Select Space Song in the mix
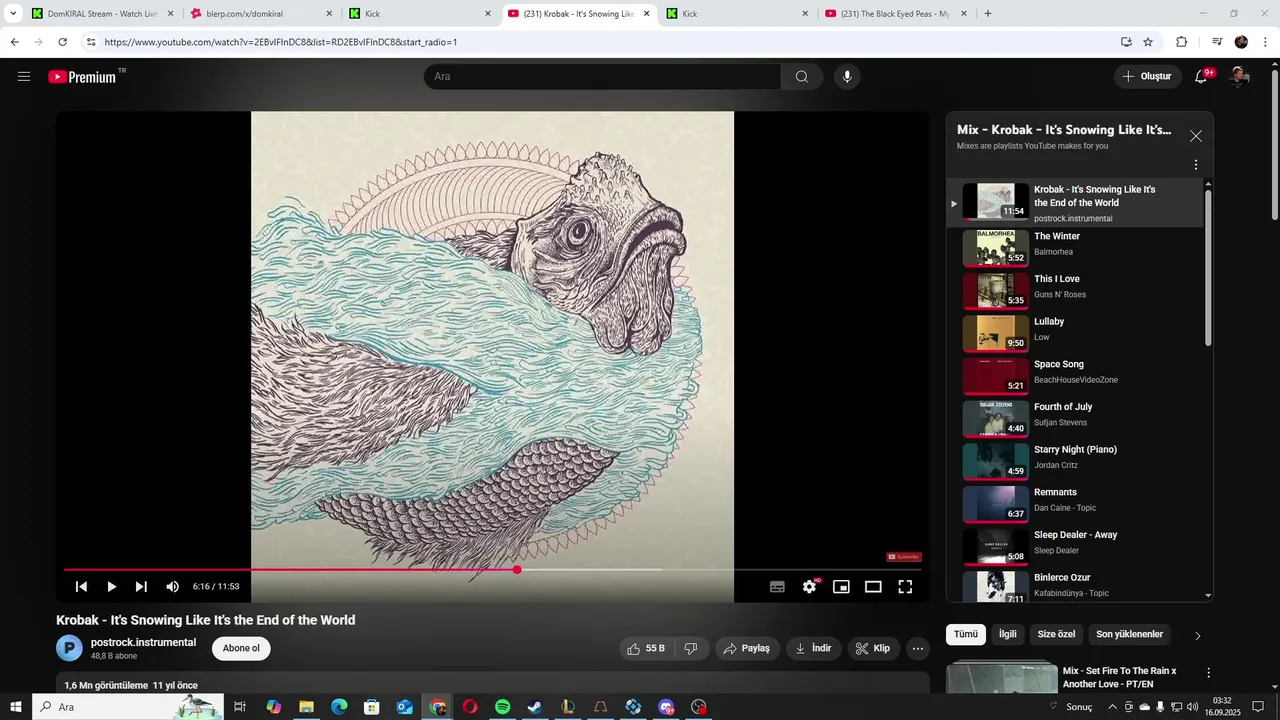1280x720 pixels. pyautogui.click(x=1075, y=374)
